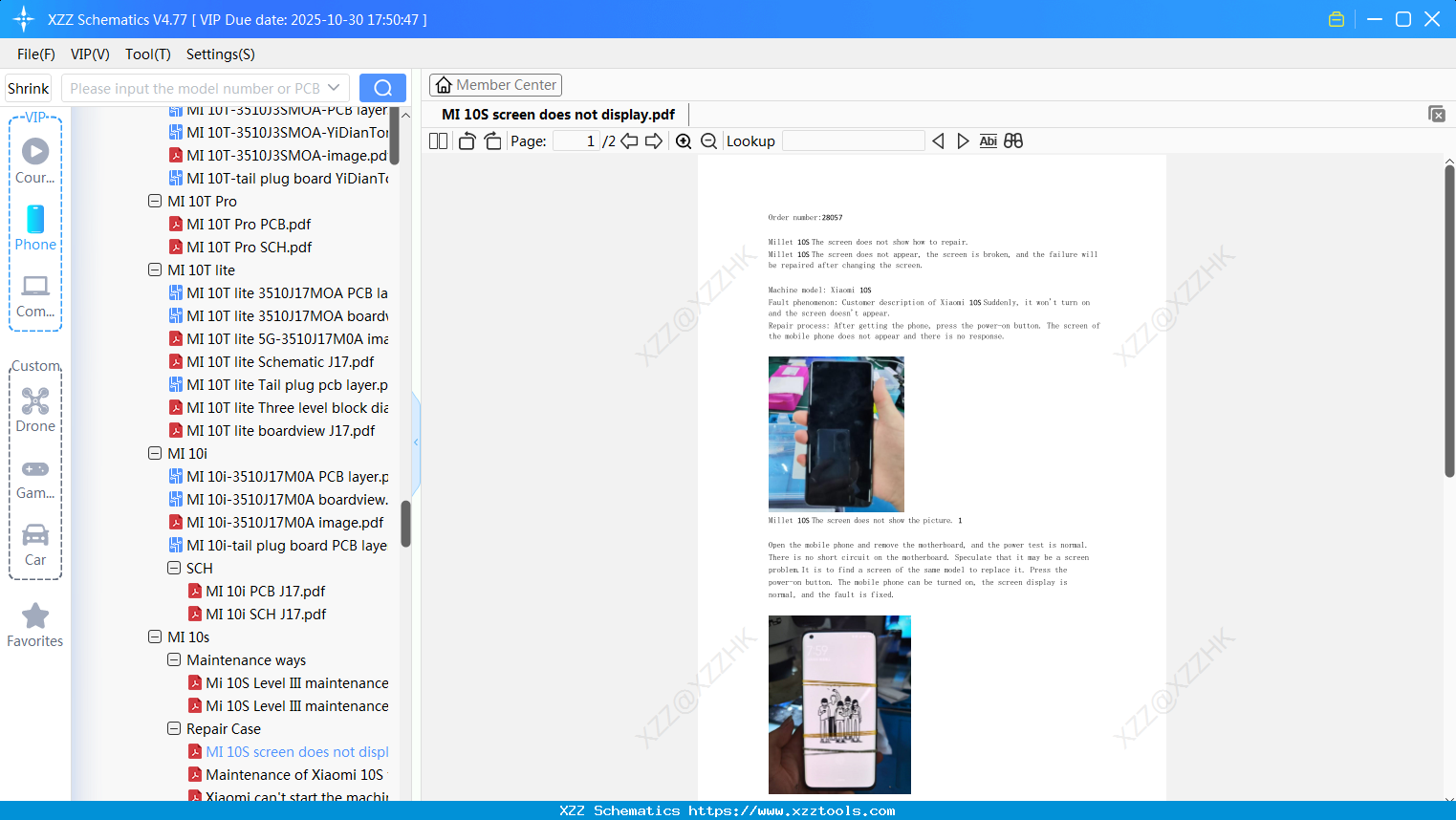1456x820 pixels.
Task: Click the Shrink button
Action: coord(29,88)
